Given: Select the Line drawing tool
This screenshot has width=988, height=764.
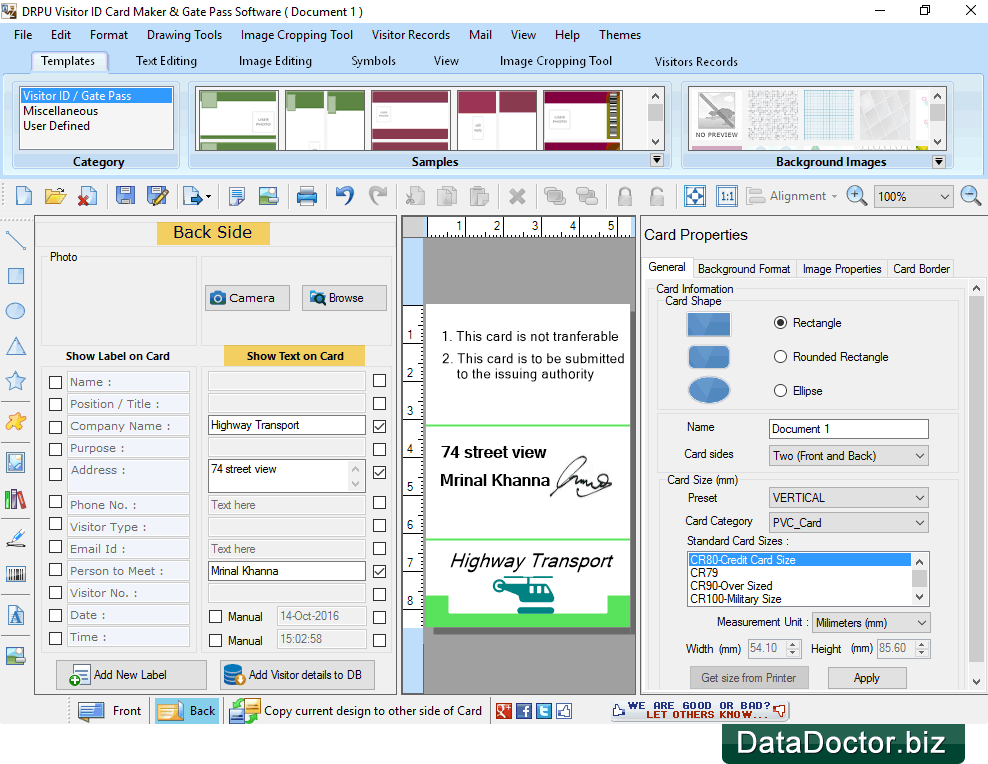Looking at the screenshot, I should (15, 241).
